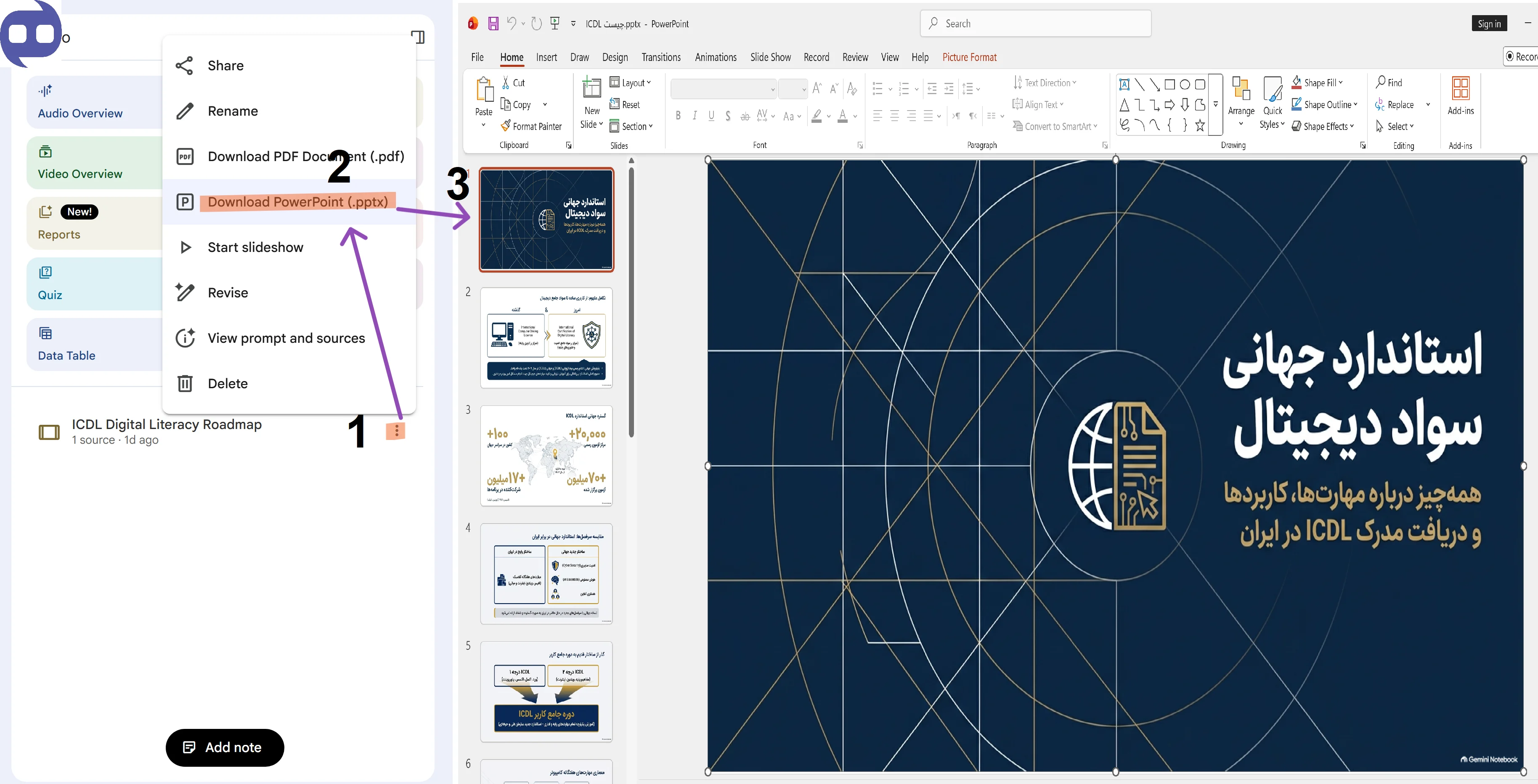Open the Transitions tab
Screen dimensions: 1538x784
pos(661,57)
